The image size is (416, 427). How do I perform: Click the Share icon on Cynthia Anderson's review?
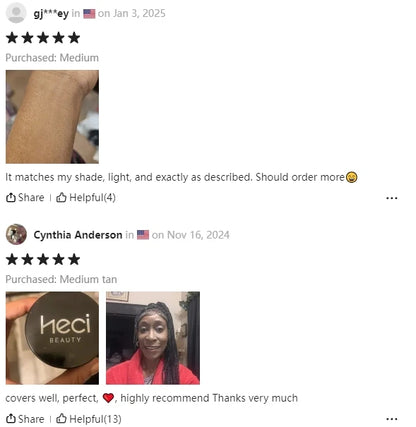click(11, 419)
